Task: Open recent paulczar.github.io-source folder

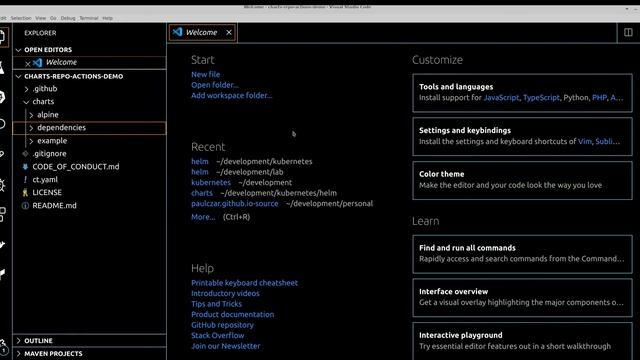Action: click(234, 203)
